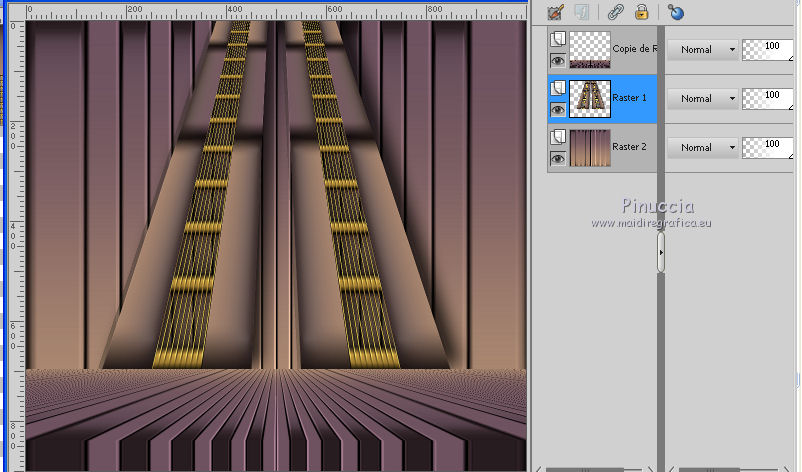Select Raster 1 layer thumbnail
The height and width of the screenshot is (472, 802).
tap(590, 99)
